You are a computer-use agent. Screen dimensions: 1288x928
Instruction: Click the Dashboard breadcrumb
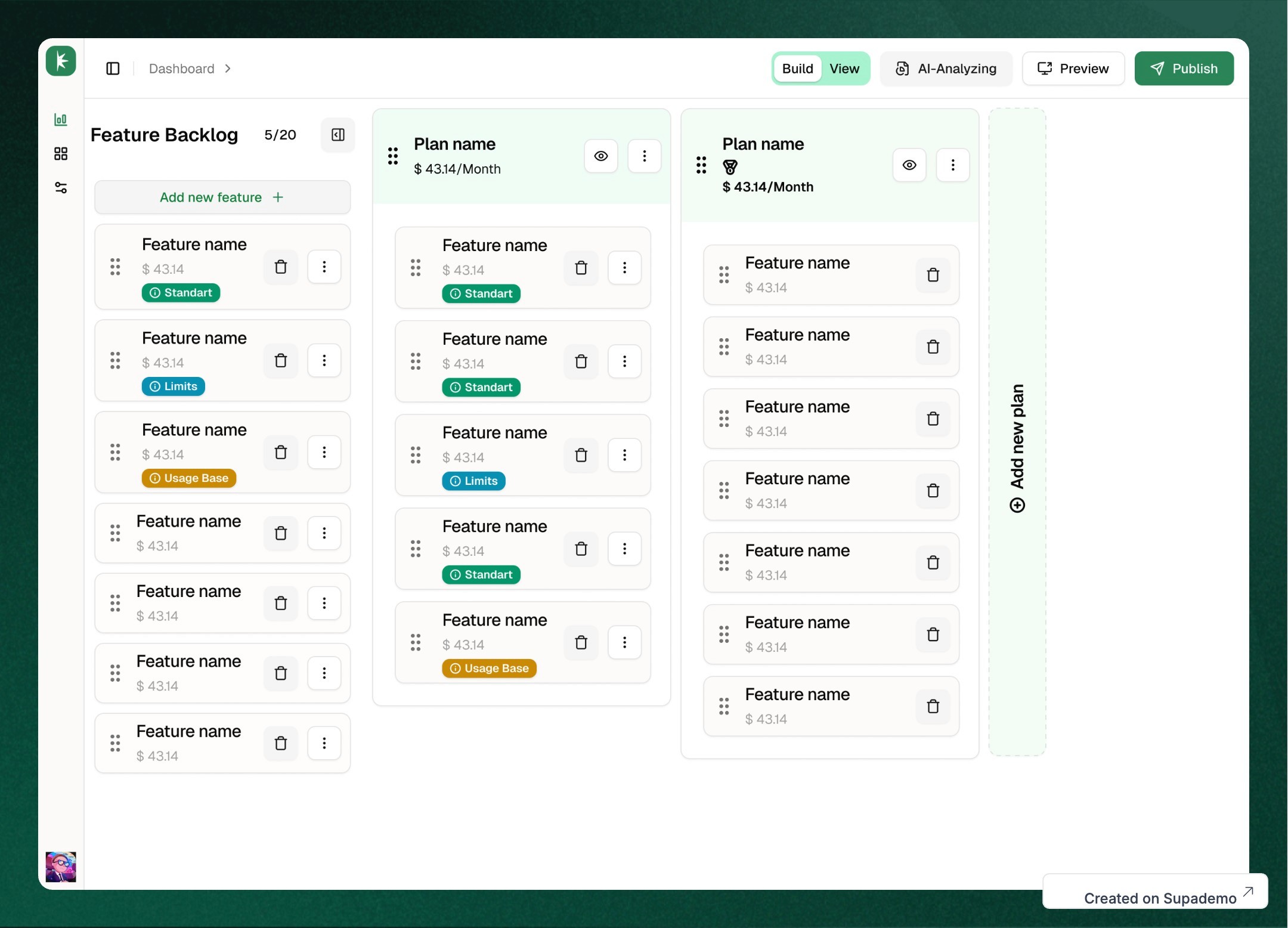[181, 69]
